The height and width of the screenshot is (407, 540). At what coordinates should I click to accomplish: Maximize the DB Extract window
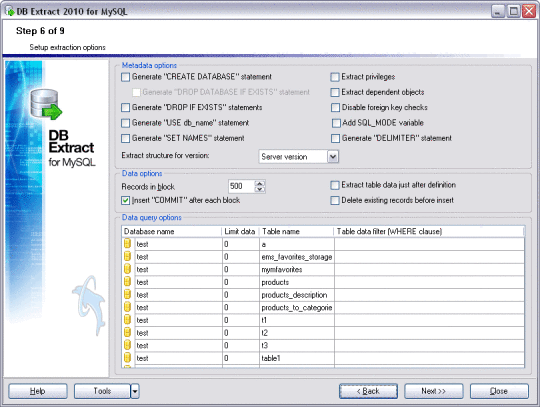pos(513,11)
